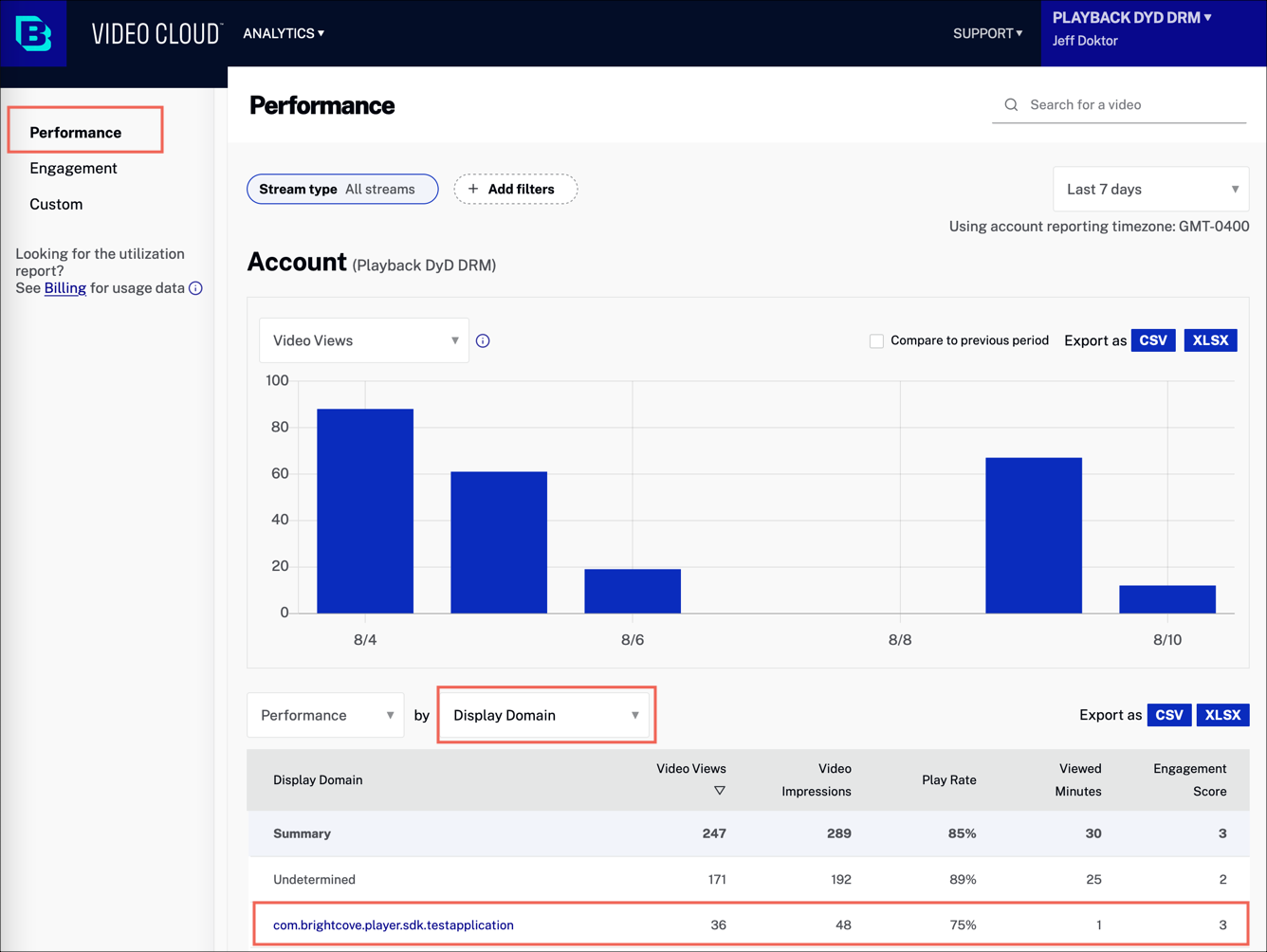Viewport: 1267px width, 952px height.
Task: Open the Display Domain dimension dropdown
Action: (545, 715)
